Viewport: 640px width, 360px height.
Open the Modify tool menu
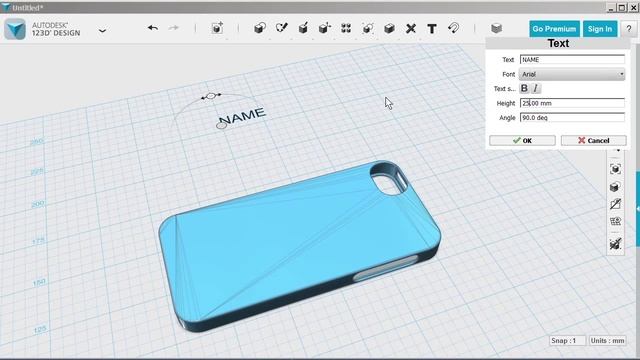pos(324,28)
